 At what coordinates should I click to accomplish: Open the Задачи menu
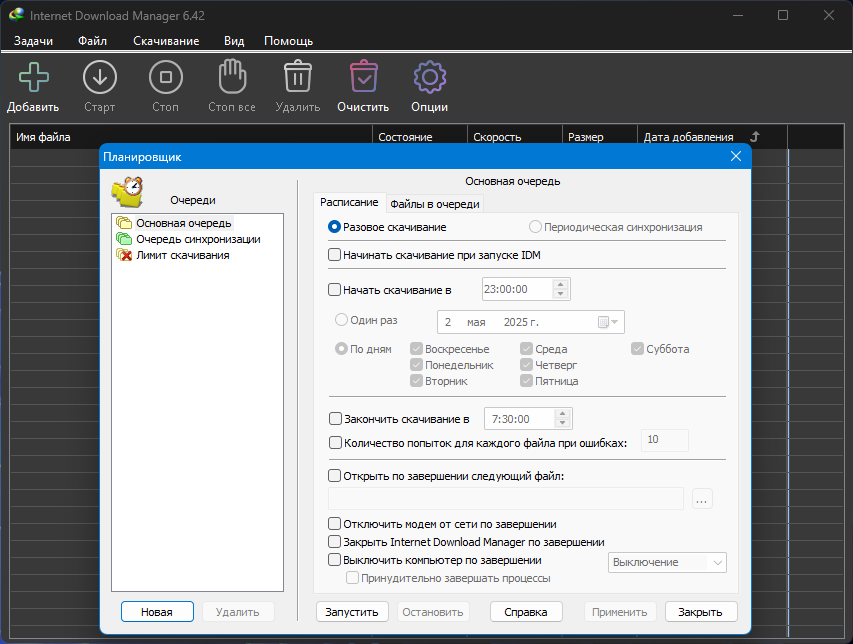pyautogui.click(x=33, y=41)
